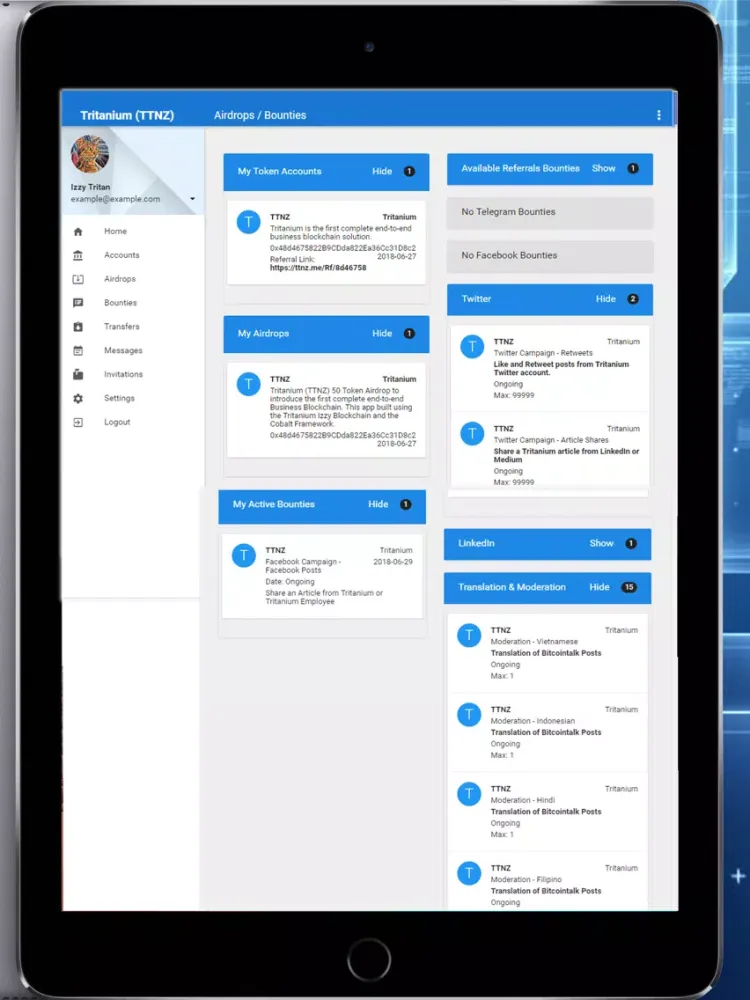Click 'Moderation - Filipino' label

tap(526, 879)
